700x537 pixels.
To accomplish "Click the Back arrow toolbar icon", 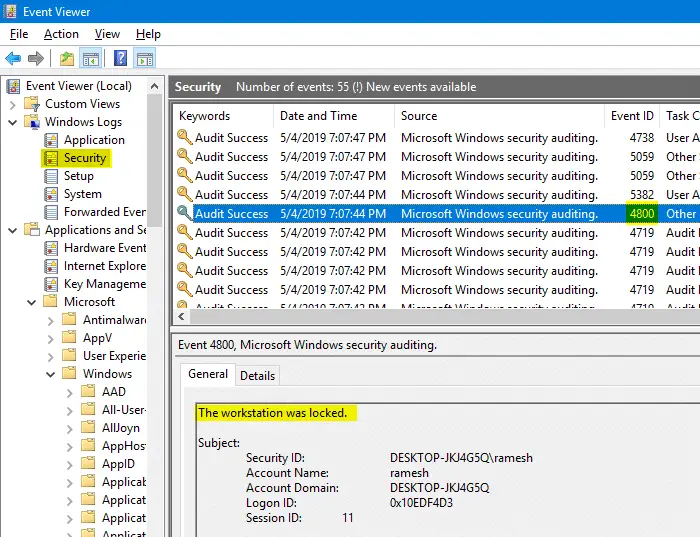I will pos(13,58).
